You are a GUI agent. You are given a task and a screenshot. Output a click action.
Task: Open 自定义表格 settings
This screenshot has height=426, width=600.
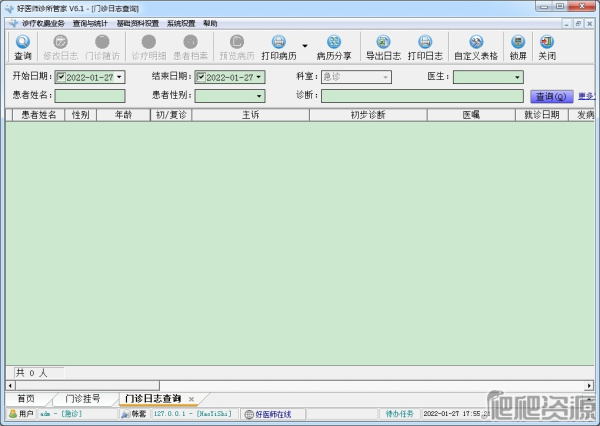(x=475, y=47)
